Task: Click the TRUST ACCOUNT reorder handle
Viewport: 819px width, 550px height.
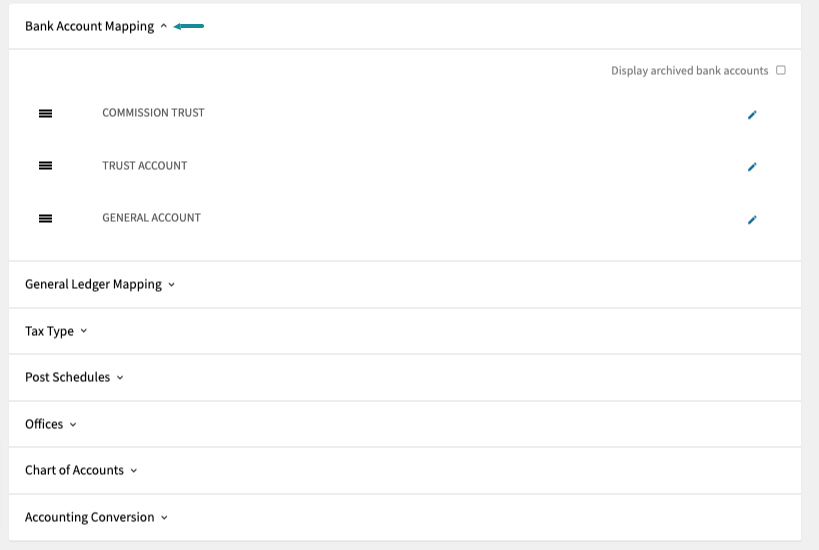Action: tap(45, 166)
